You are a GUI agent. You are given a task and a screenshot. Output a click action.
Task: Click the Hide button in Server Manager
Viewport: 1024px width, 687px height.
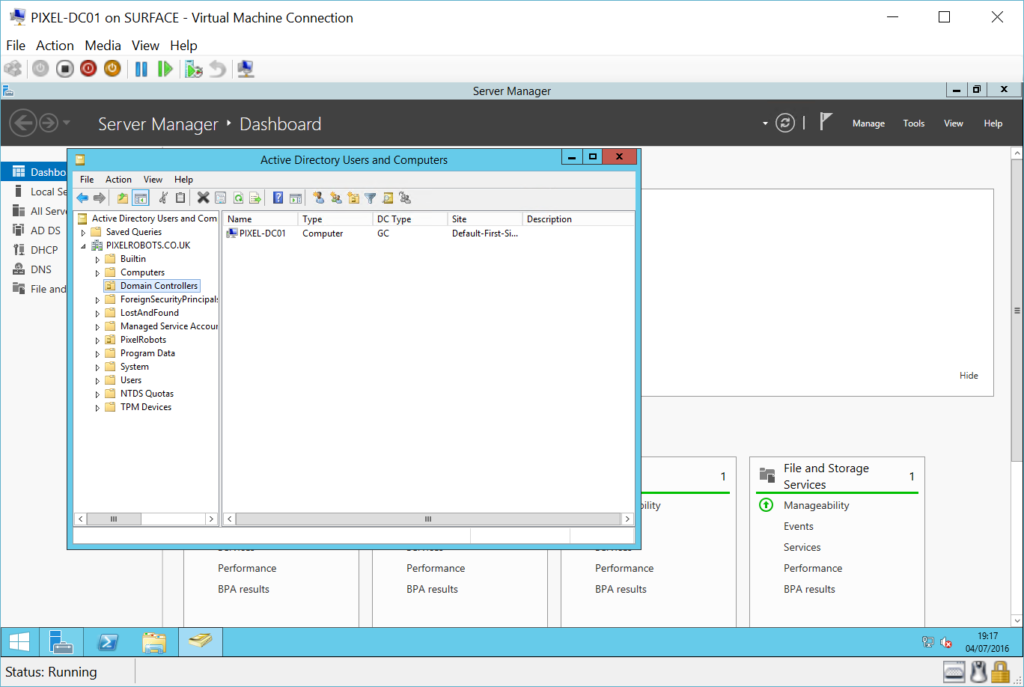(x=967, y=375)
